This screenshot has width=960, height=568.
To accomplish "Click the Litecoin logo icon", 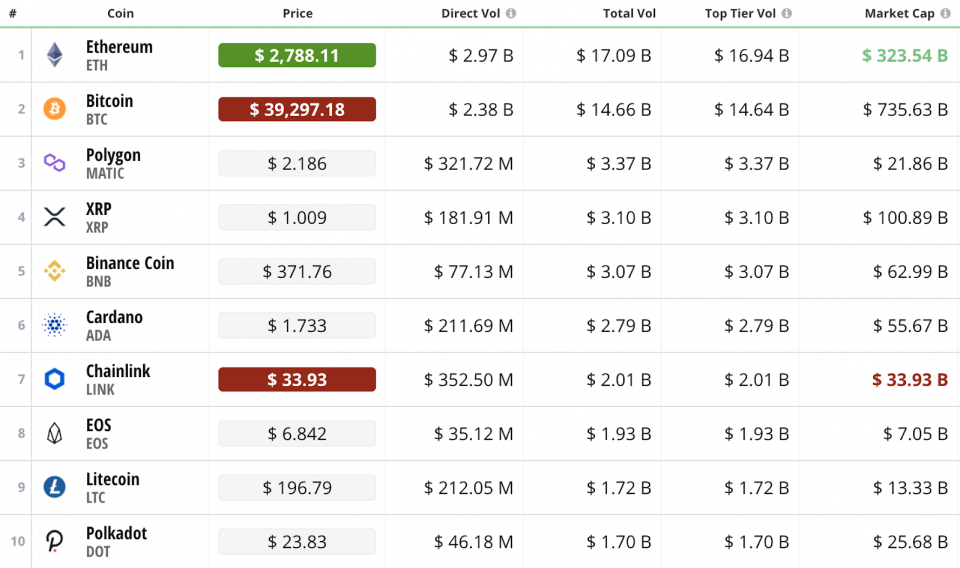I will [54, 487].
